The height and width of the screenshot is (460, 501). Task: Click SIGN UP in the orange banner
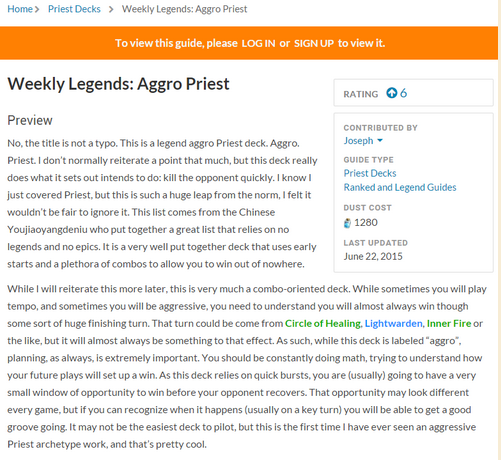(x=314, y=43)
